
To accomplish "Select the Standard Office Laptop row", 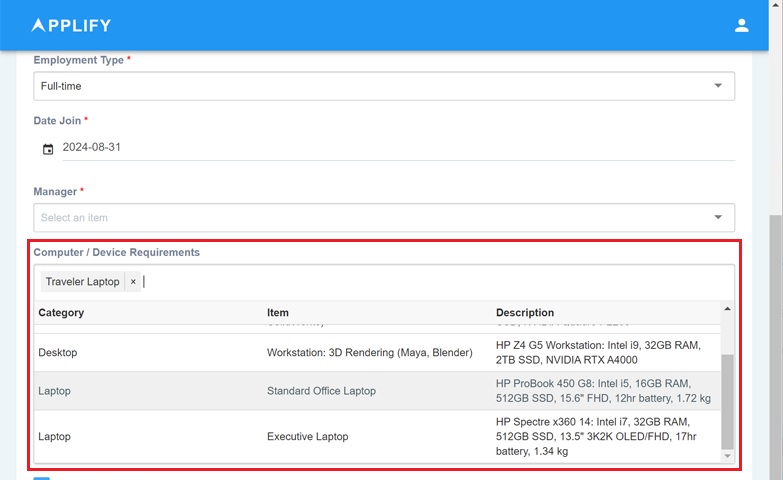I will click(321, 391).
